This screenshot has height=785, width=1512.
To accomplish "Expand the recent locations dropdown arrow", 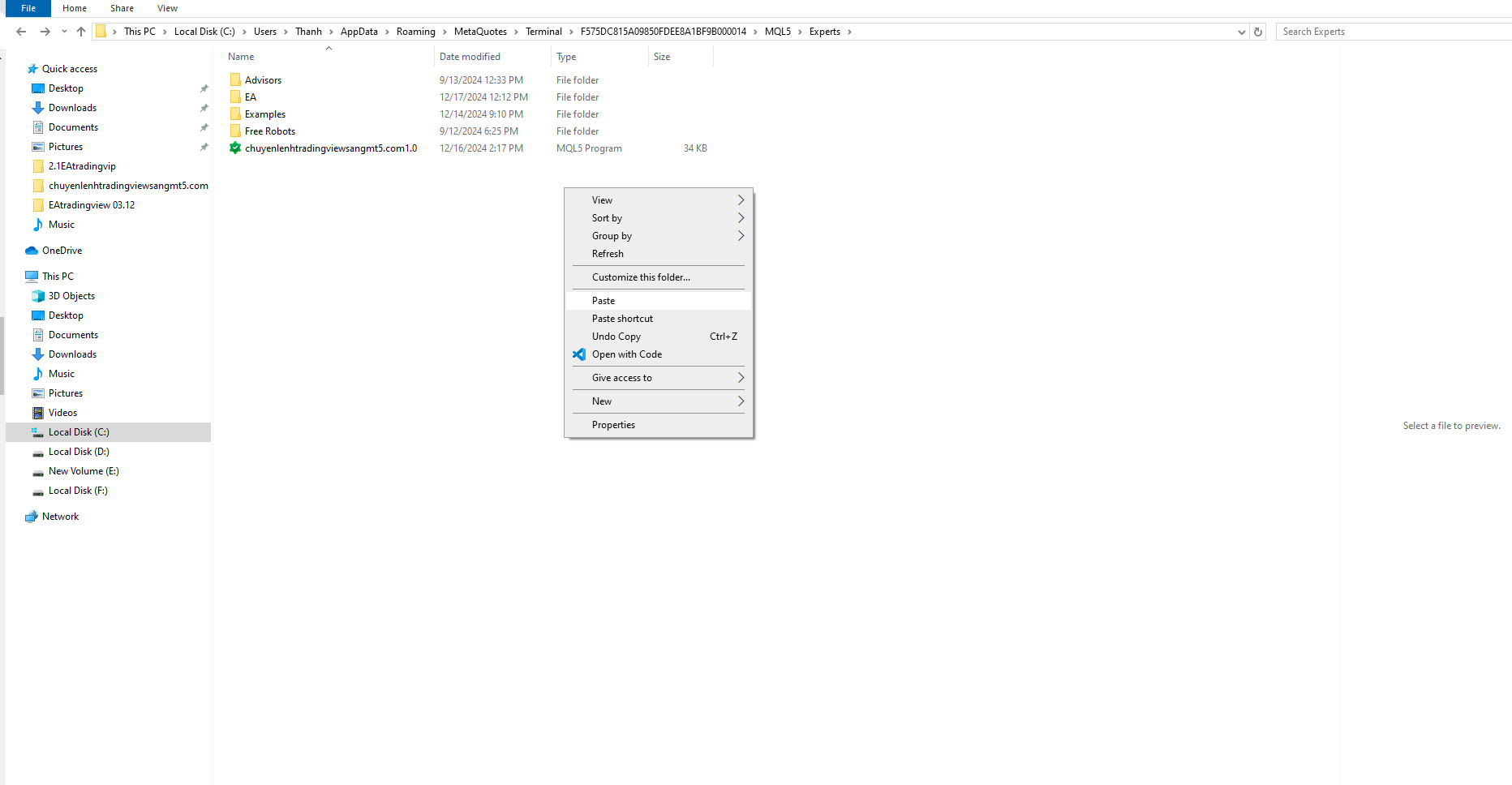I will coord(64,32).
